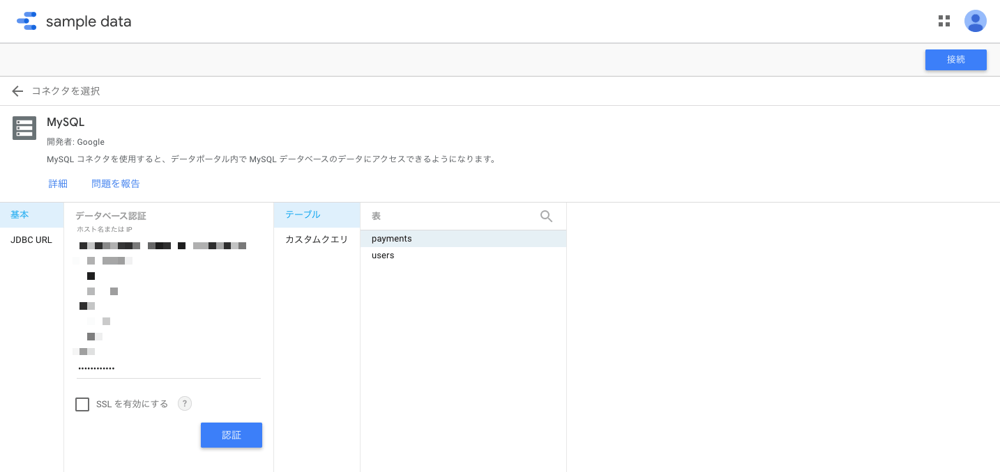Go back with the arrow icon
Viewport: 1000px width, 472px height.
[x=17, y=91]
